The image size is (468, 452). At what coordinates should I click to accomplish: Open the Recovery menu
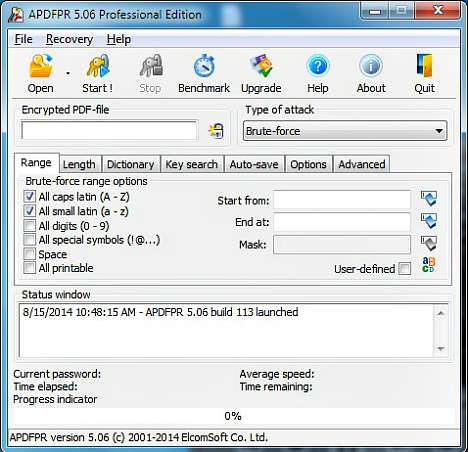pyautogui.click(x=69, y=39)
